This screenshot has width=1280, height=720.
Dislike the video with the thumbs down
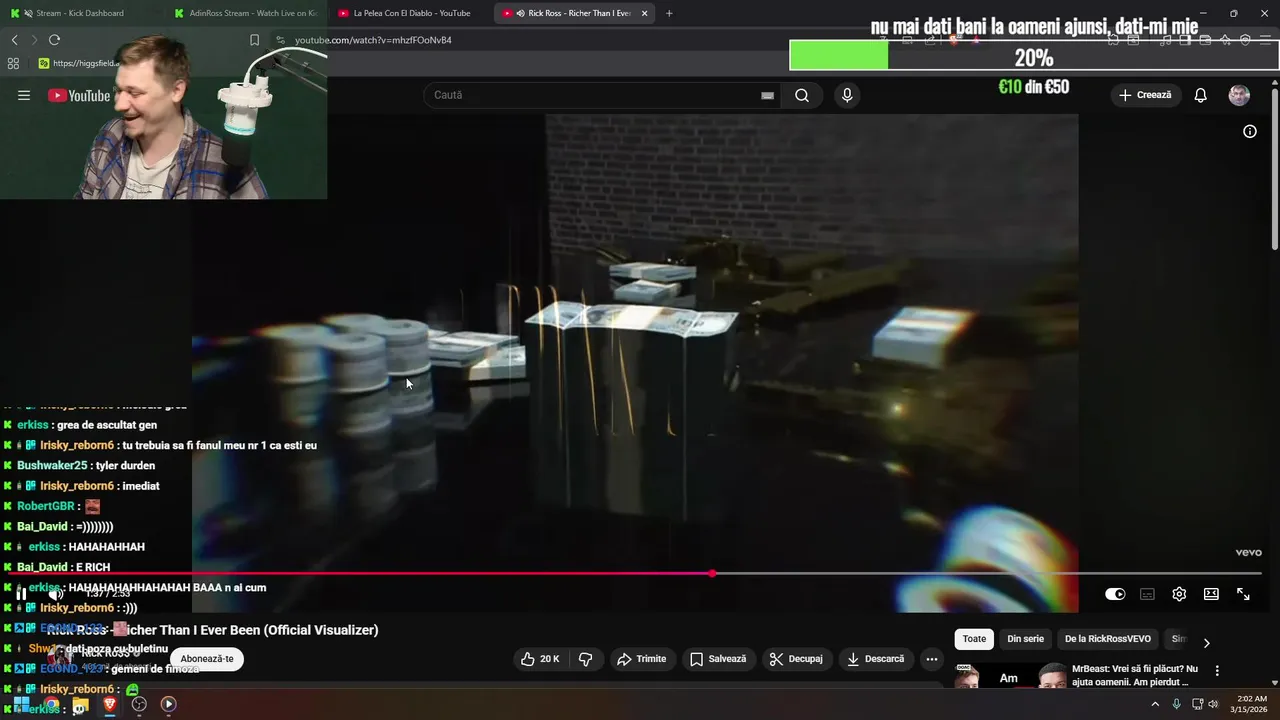[586, 659]
